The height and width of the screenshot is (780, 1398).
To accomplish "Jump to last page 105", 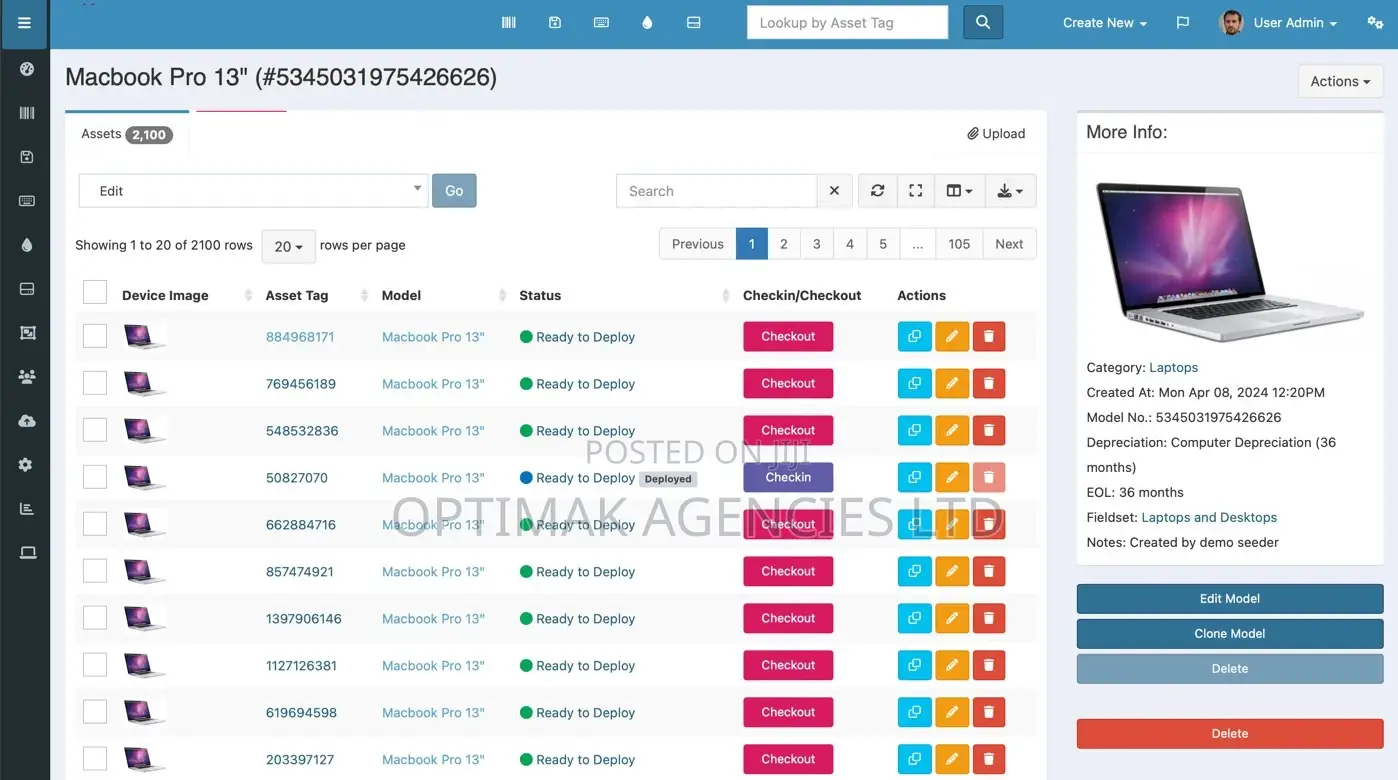I will (x=959, y=244).
